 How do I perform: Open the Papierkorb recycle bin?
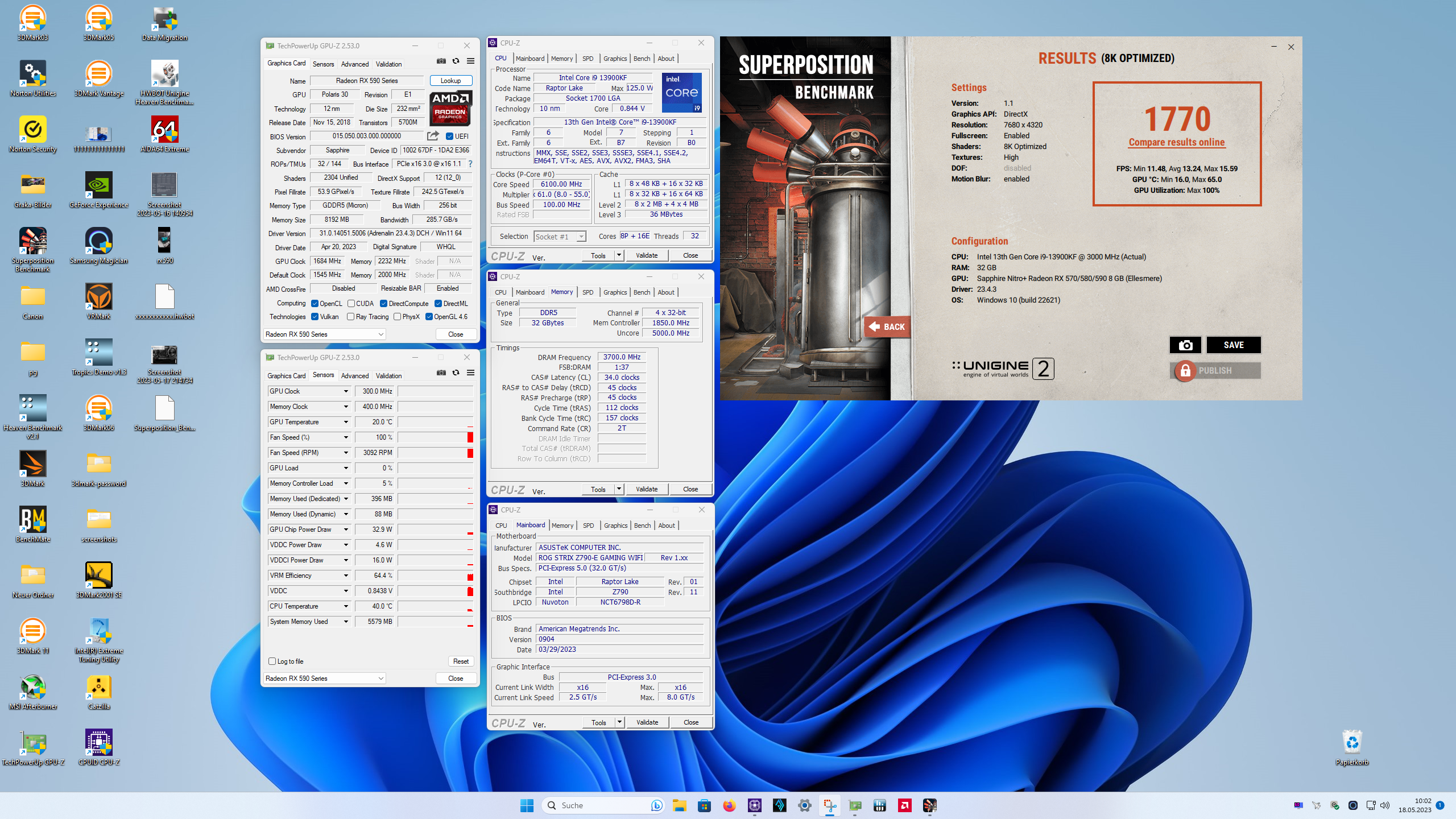[x=1352, y=748]
